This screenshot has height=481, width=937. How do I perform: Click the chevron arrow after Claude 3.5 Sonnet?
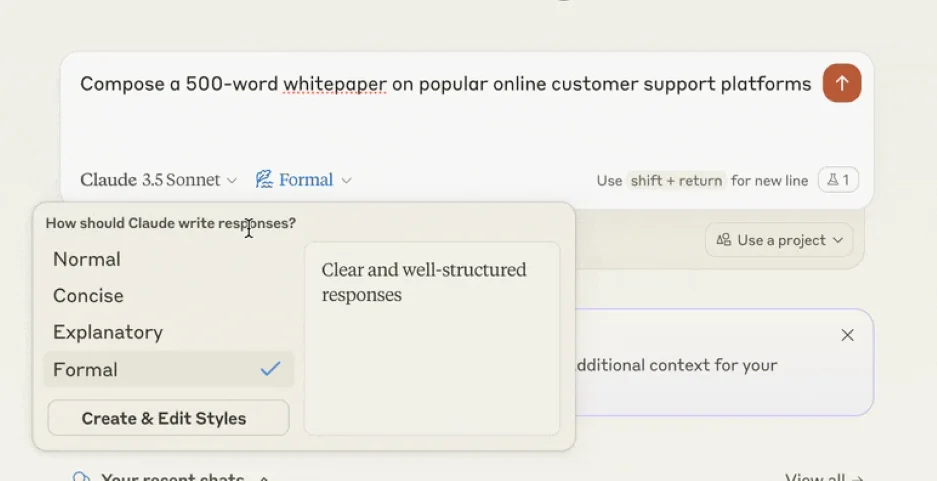click(x=232, y=181)
